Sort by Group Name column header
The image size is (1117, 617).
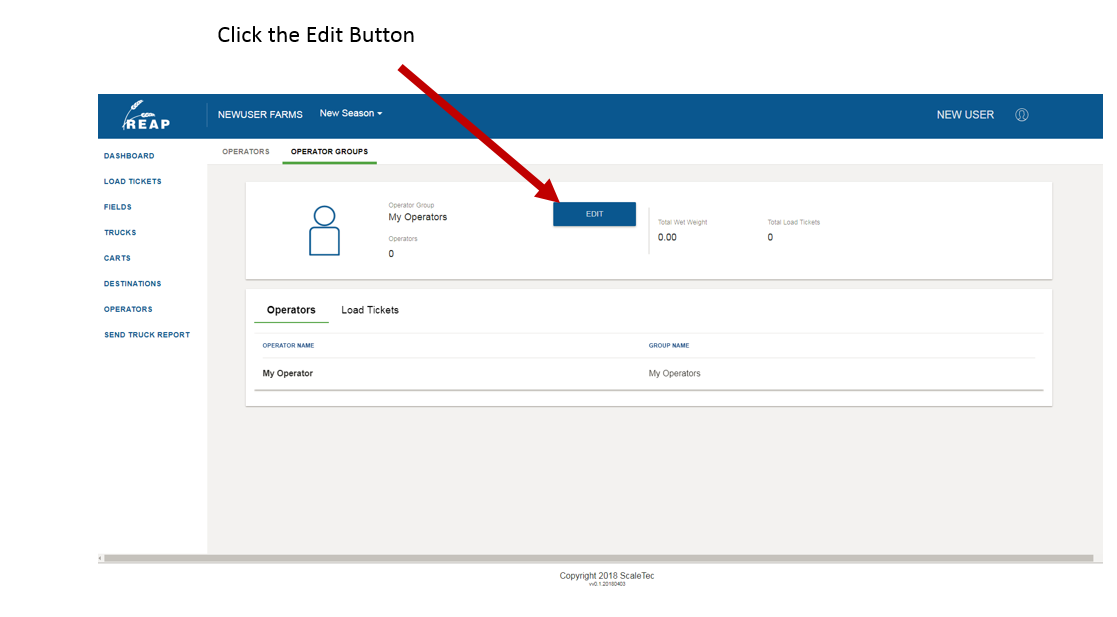coord(668,346)
